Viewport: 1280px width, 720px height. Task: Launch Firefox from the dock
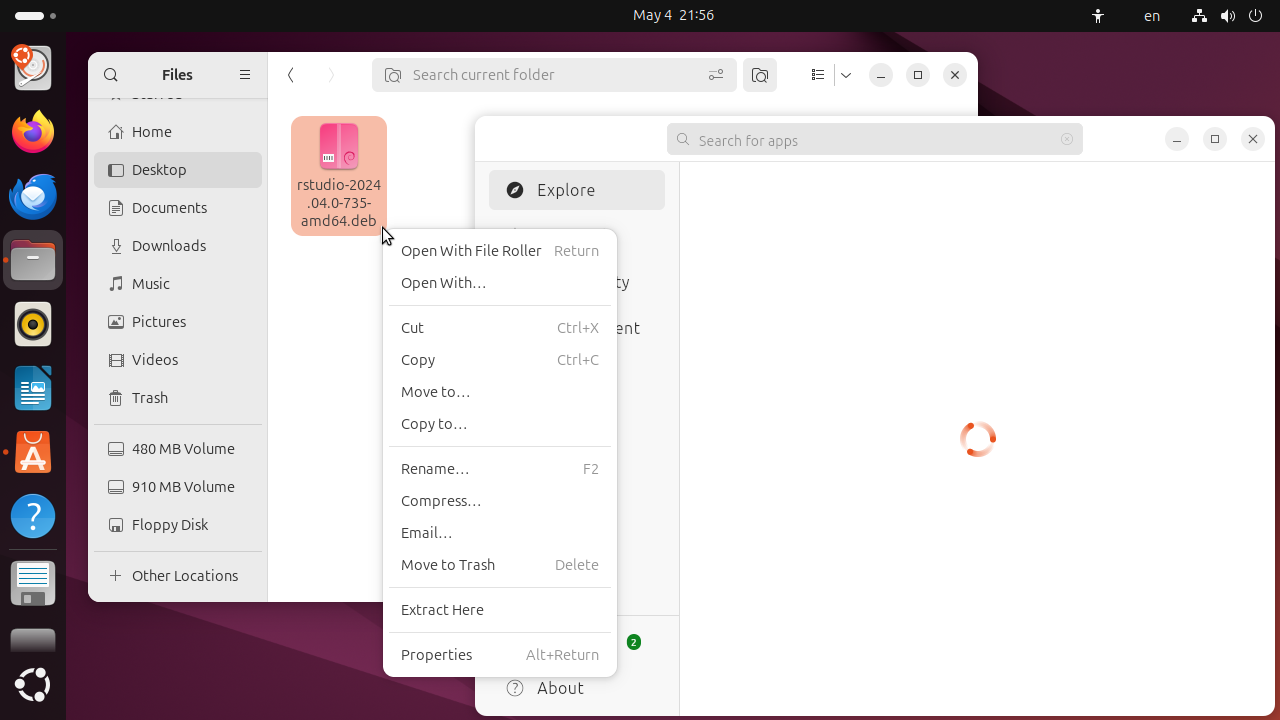33,132
